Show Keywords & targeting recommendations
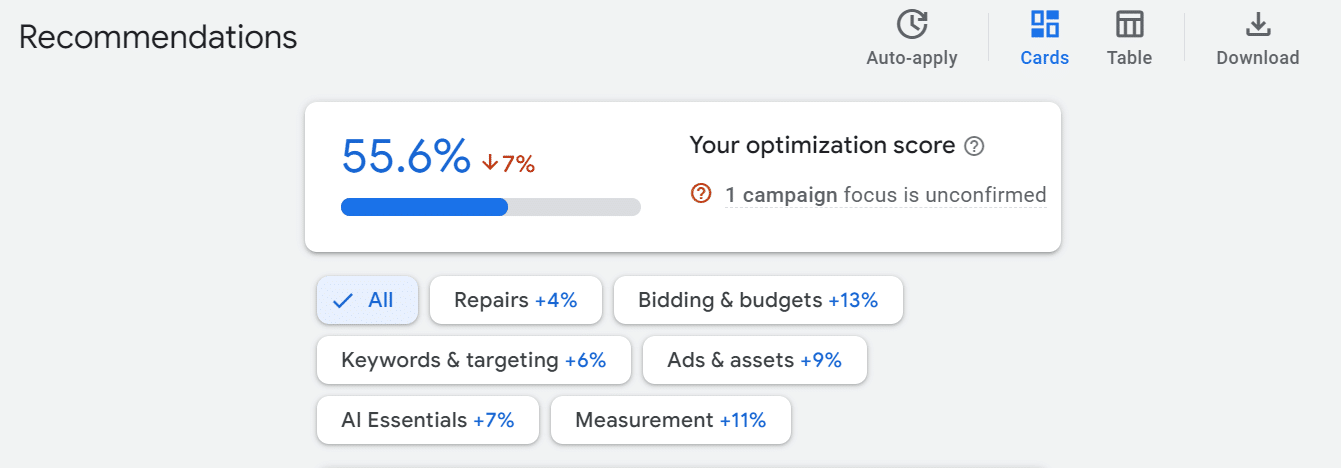Image resolution: width=1341 pixels, height=468 pixels. [473, 360]
